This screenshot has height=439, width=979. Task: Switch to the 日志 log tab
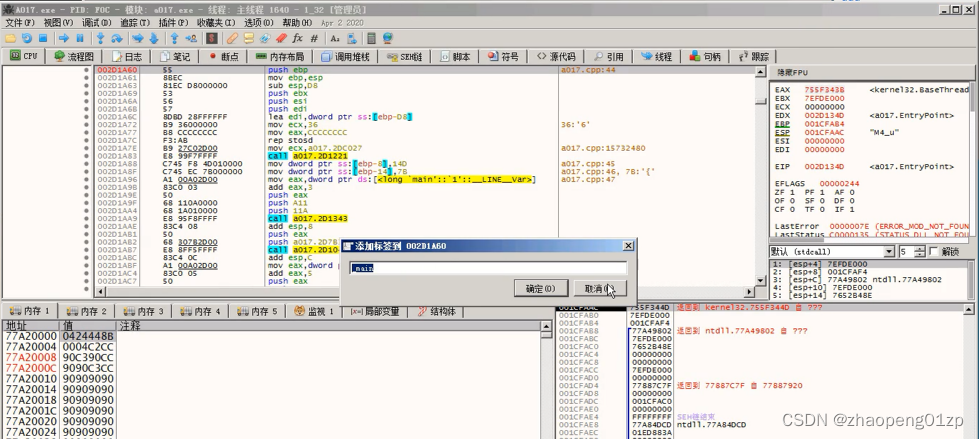coord(127,56)
